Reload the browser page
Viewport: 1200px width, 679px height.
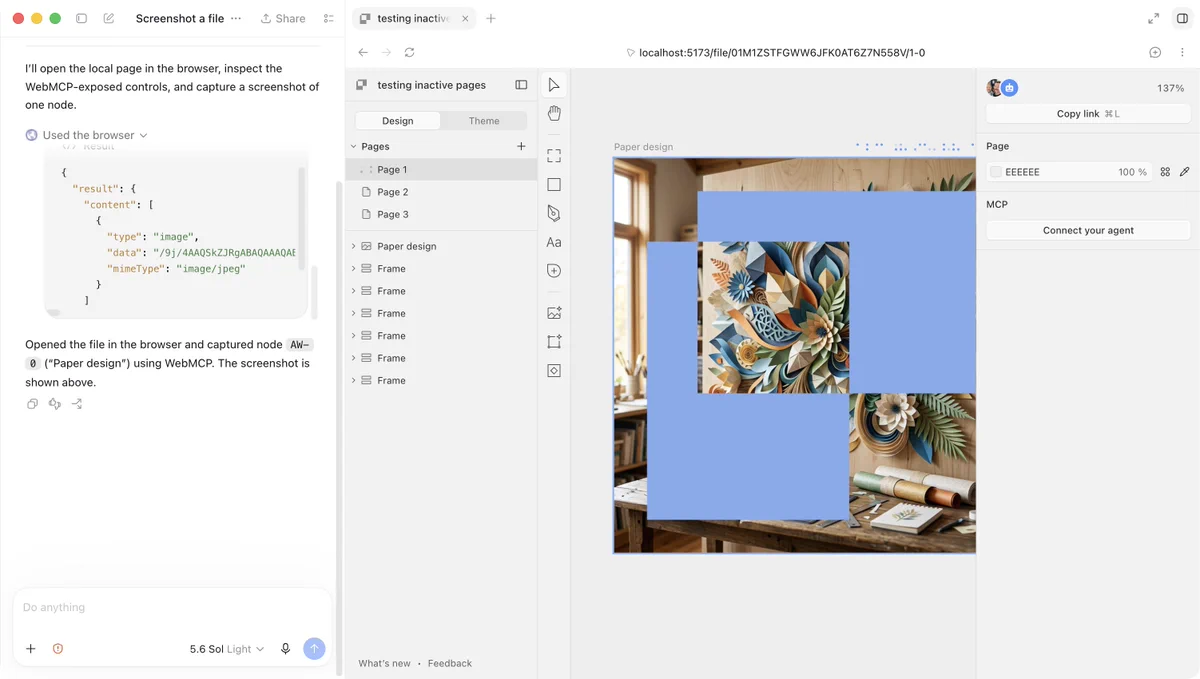409,52
